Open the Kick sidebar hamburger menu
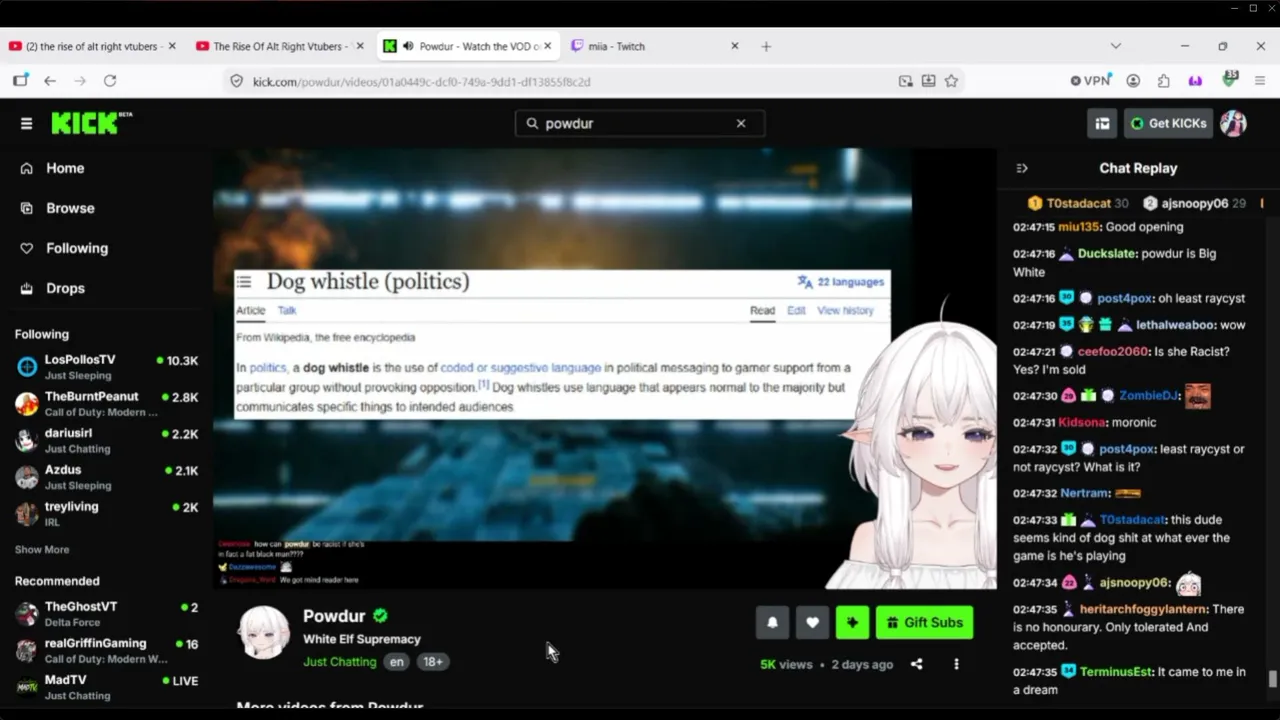Viewport: 1280px width, 720px height. [26, 123]
